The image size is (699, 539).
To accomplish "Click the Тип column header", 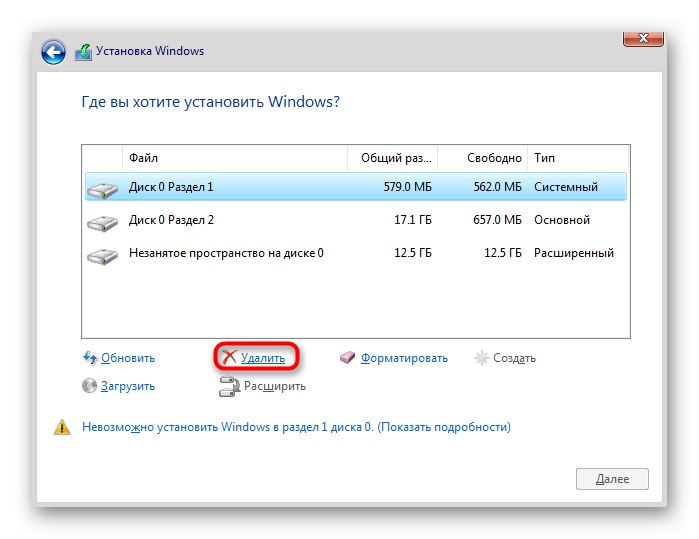I will coord(578,158).
